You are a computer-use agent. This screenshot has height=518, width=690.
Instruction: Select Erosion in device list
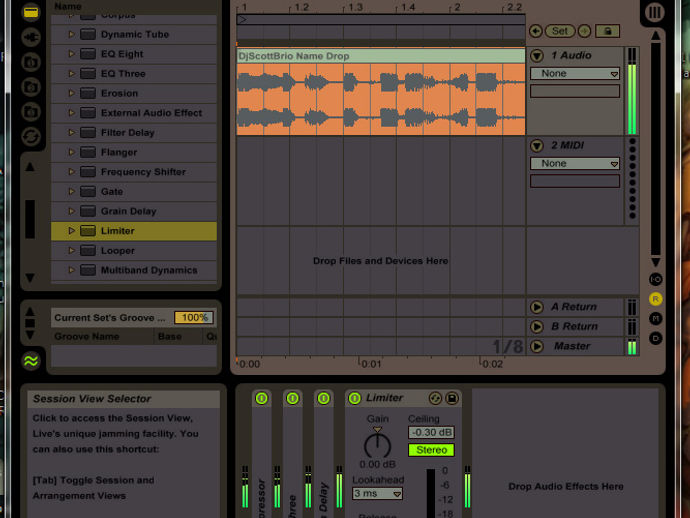134,93
